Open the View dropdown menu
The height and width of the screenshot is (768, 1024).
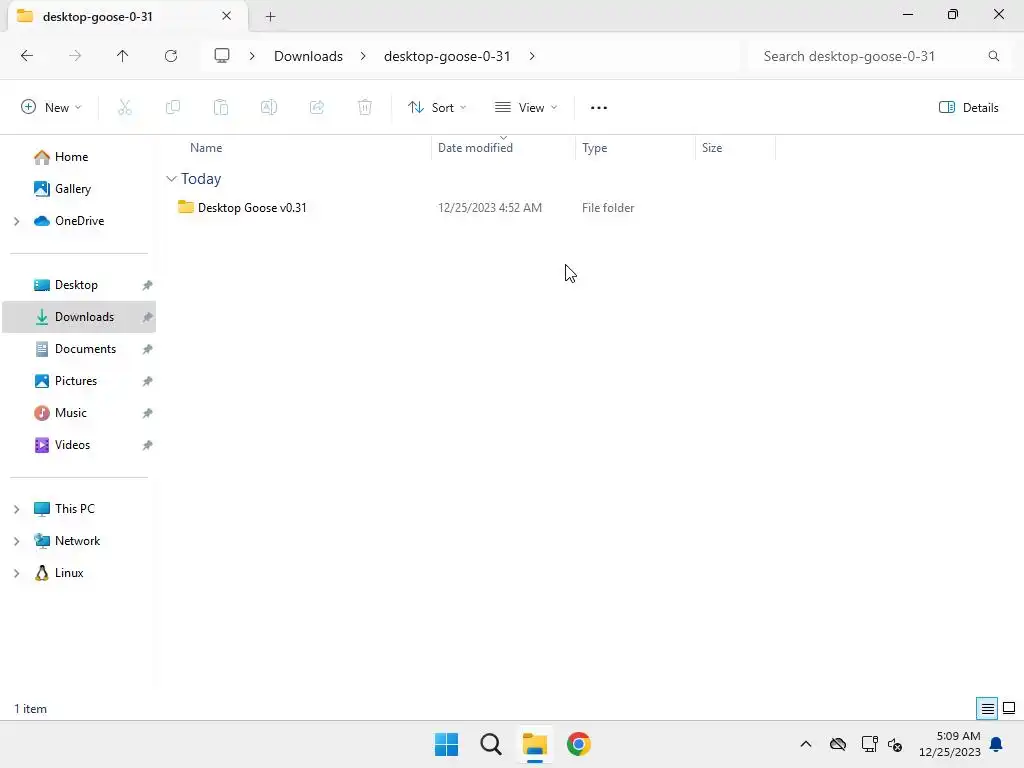(526, 108)
